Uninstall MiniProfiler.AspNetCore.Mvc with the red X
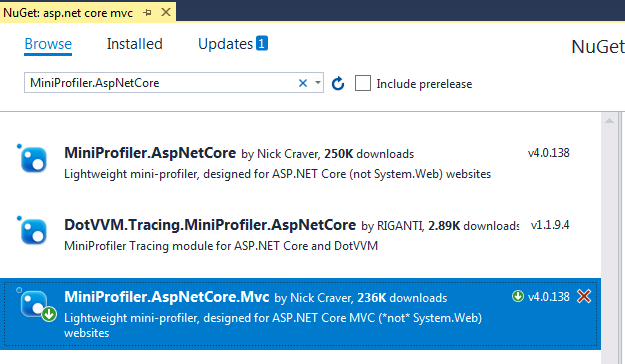The image size is (625, 364). click(584, 296)
